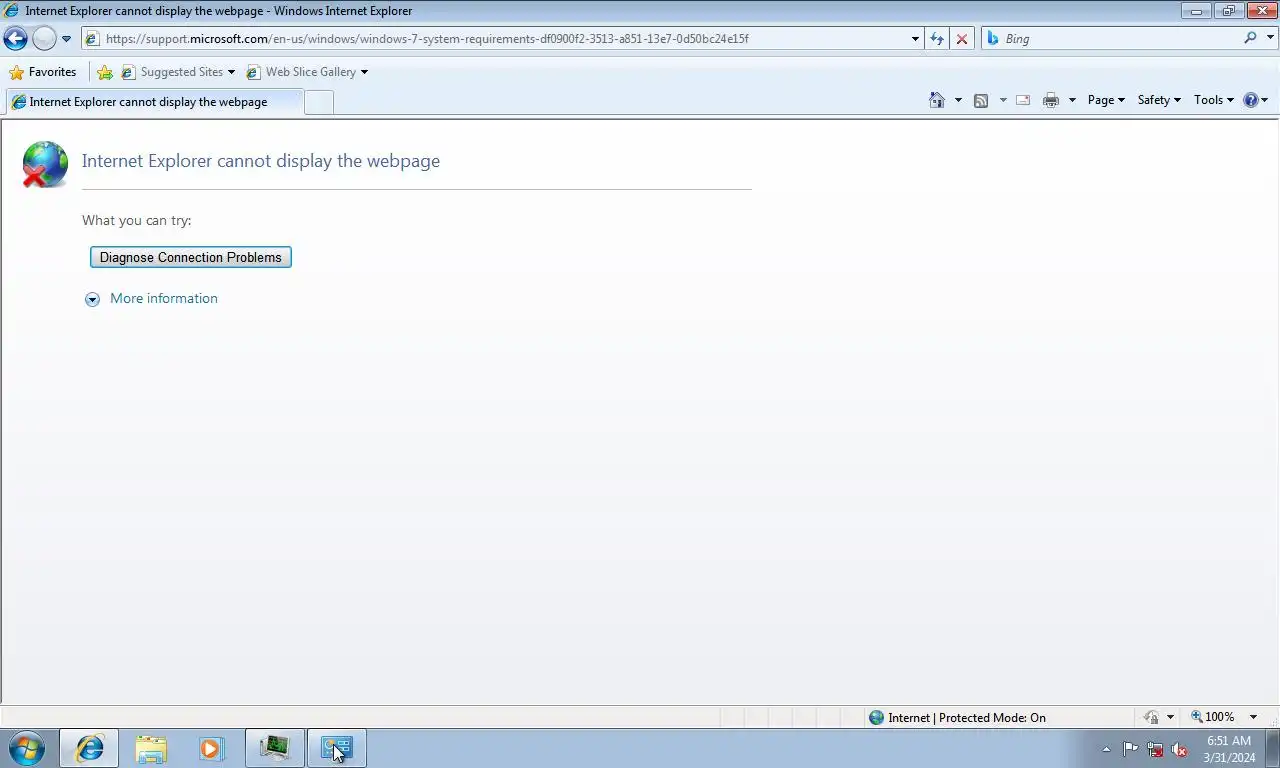Viewport: 1280px width, 768px height.
Task: Open the Page menu
Action: click(1106, 100)
